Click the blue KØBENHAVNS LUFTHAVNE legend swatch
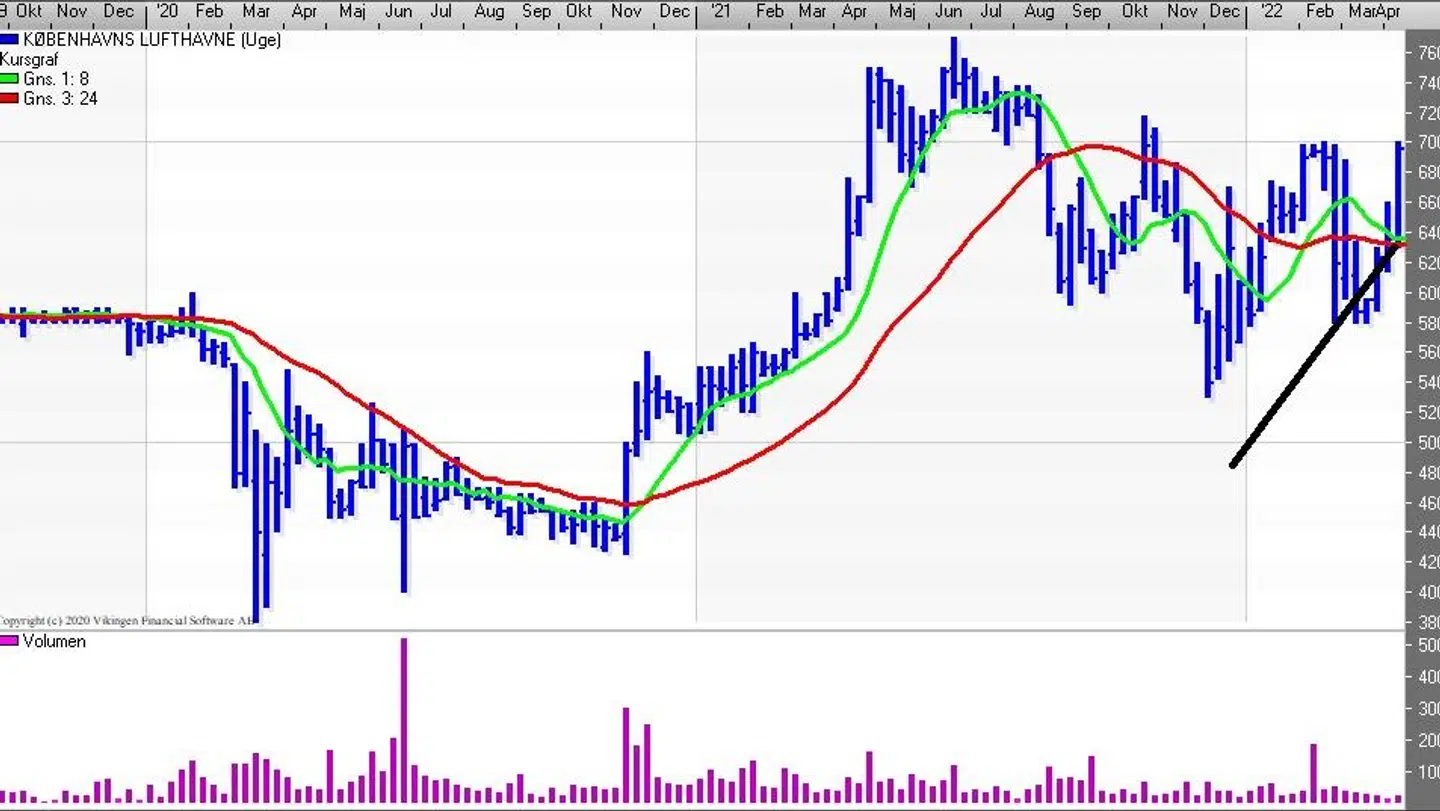This screenshot has width=1440, height=811. pyautogui.click(x=10, y=40)
